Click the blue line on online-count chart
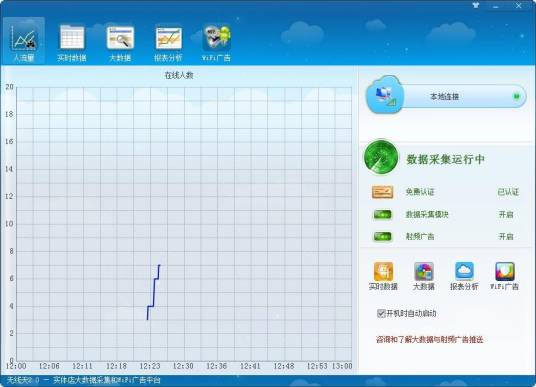This screenshot has width=536, height=387. (153, 292)
